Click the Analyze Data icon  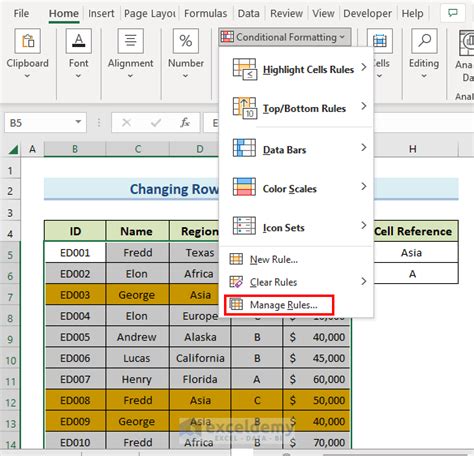[467, 43]
